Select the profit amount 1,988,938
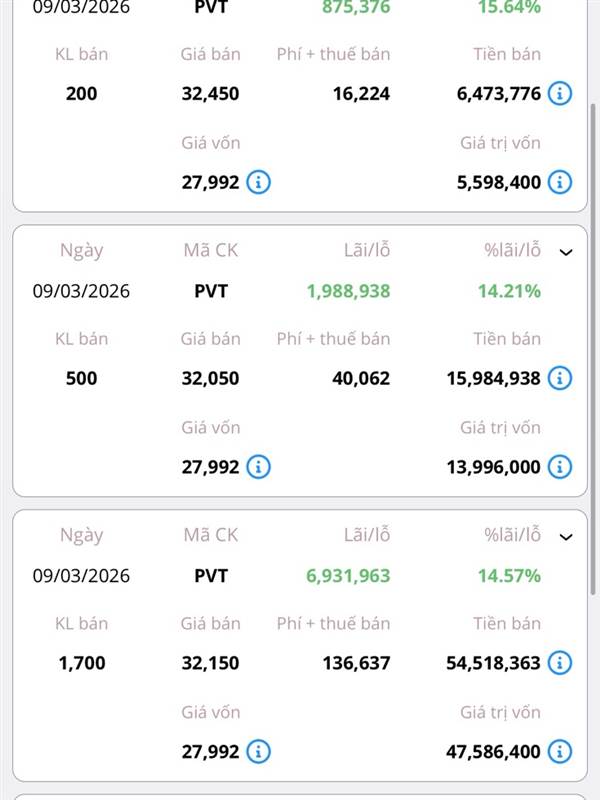Screen dimensions: 600x800 (x=348, y=291)
